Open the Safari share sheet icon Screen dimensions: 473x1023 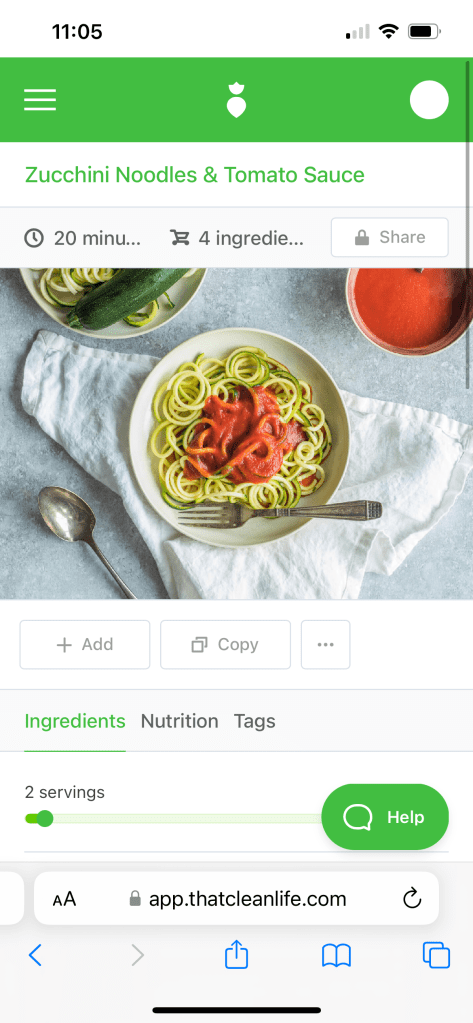(237, 954)
